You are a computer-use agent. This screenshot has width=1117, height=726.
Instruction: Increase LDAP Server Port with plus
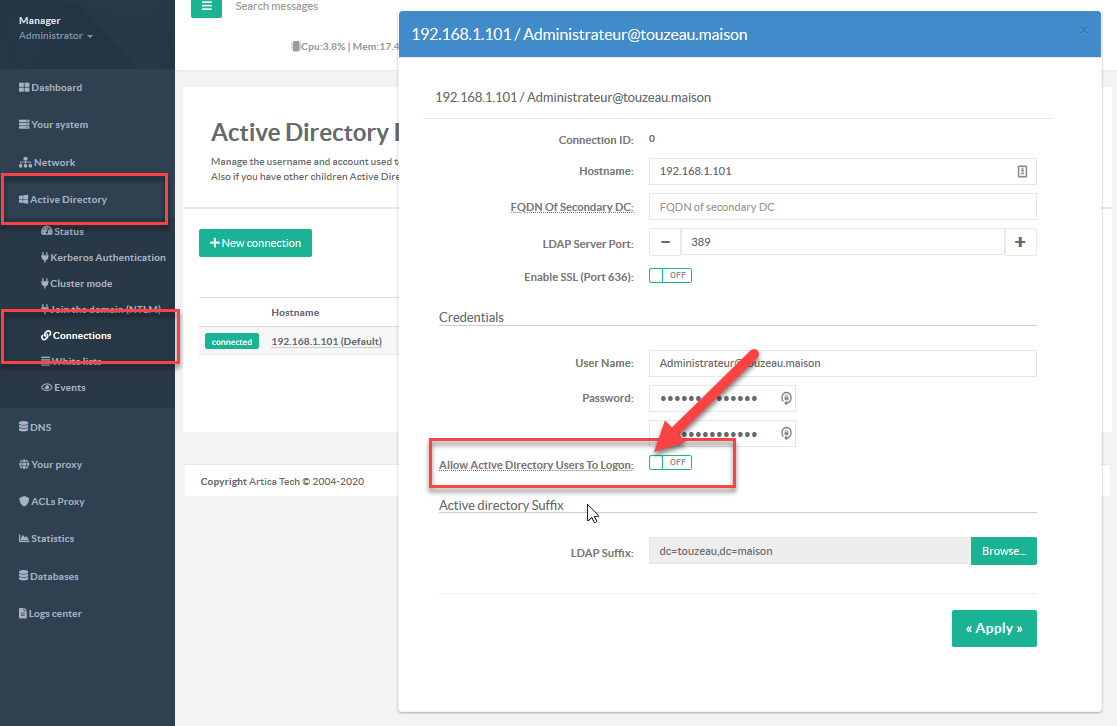coord(1020,242)
